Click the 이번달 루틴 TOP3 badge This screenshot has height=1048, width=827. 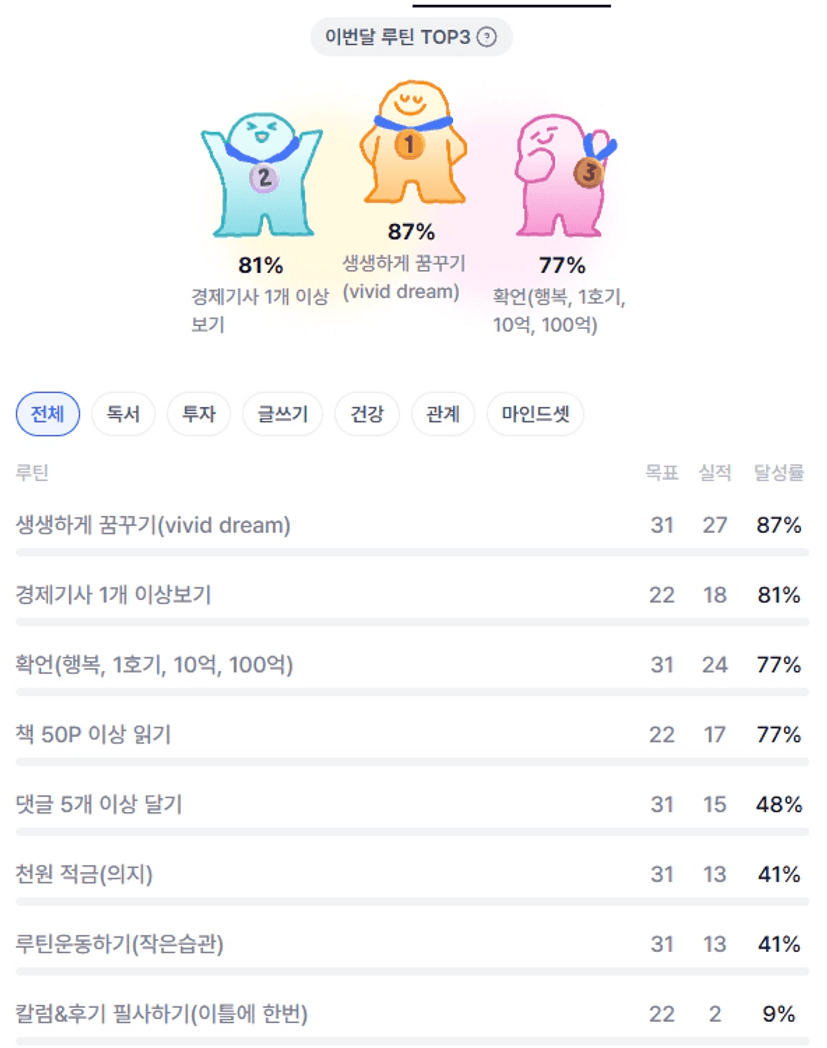[398, 38]
